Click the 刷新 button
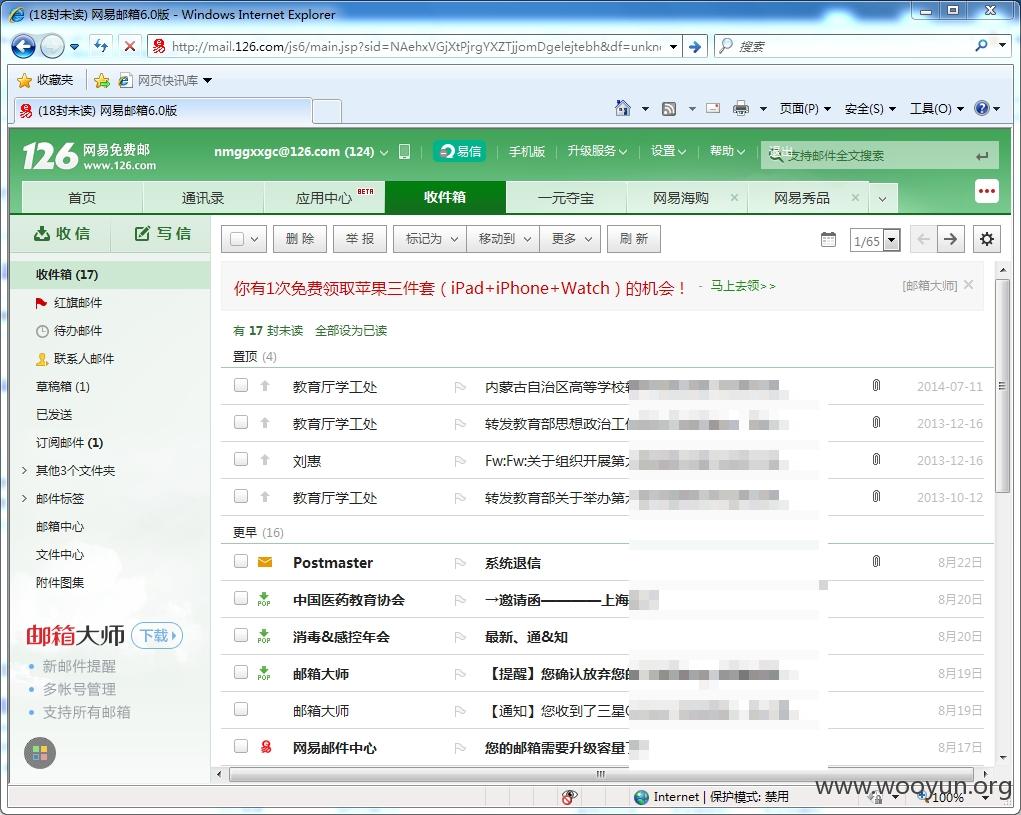 (634, 239)
